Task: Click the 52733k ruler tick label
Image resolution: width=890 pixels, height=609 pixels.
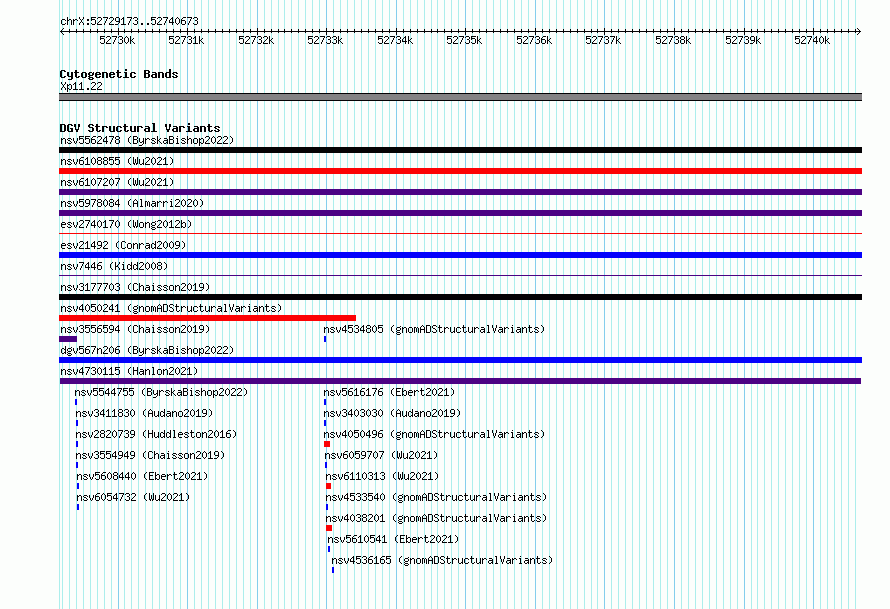Action: pyautogui.click(x=325, y=40)
